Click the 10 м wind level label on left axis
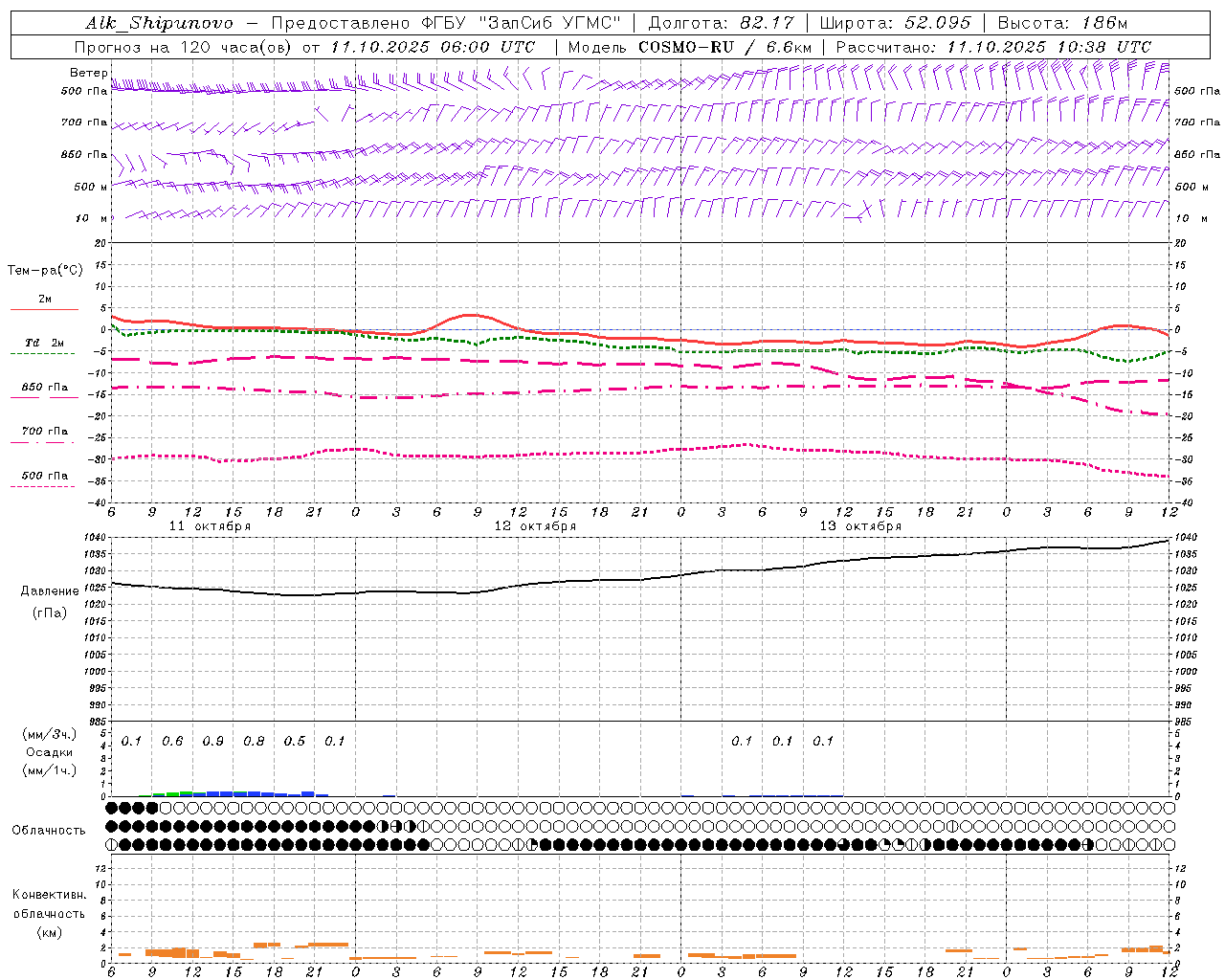Image resolution: width=1225 pixels, height=980 pixels. coord(91,218)
